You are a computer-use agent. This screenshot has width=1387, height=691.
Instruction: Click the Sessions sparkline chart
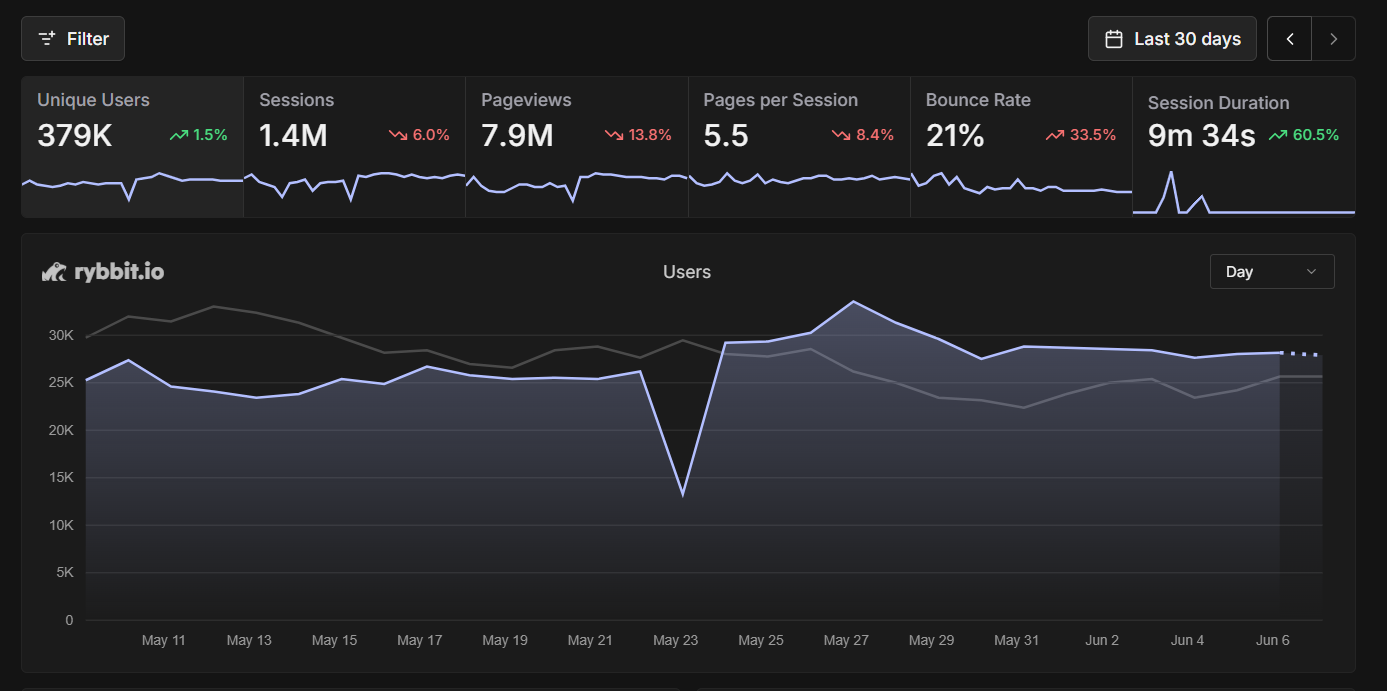354,184
